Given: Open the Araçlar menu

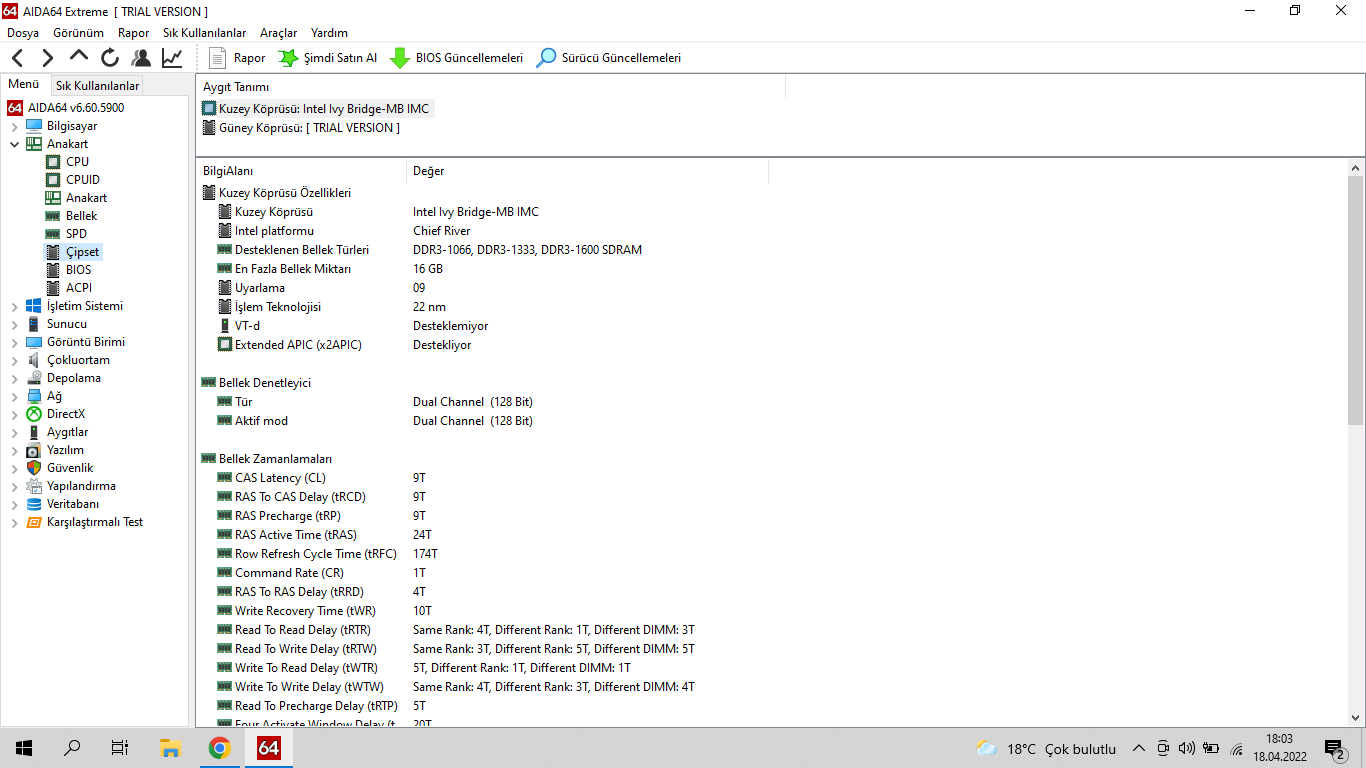Looking at the screenshot, I should 279,33.
